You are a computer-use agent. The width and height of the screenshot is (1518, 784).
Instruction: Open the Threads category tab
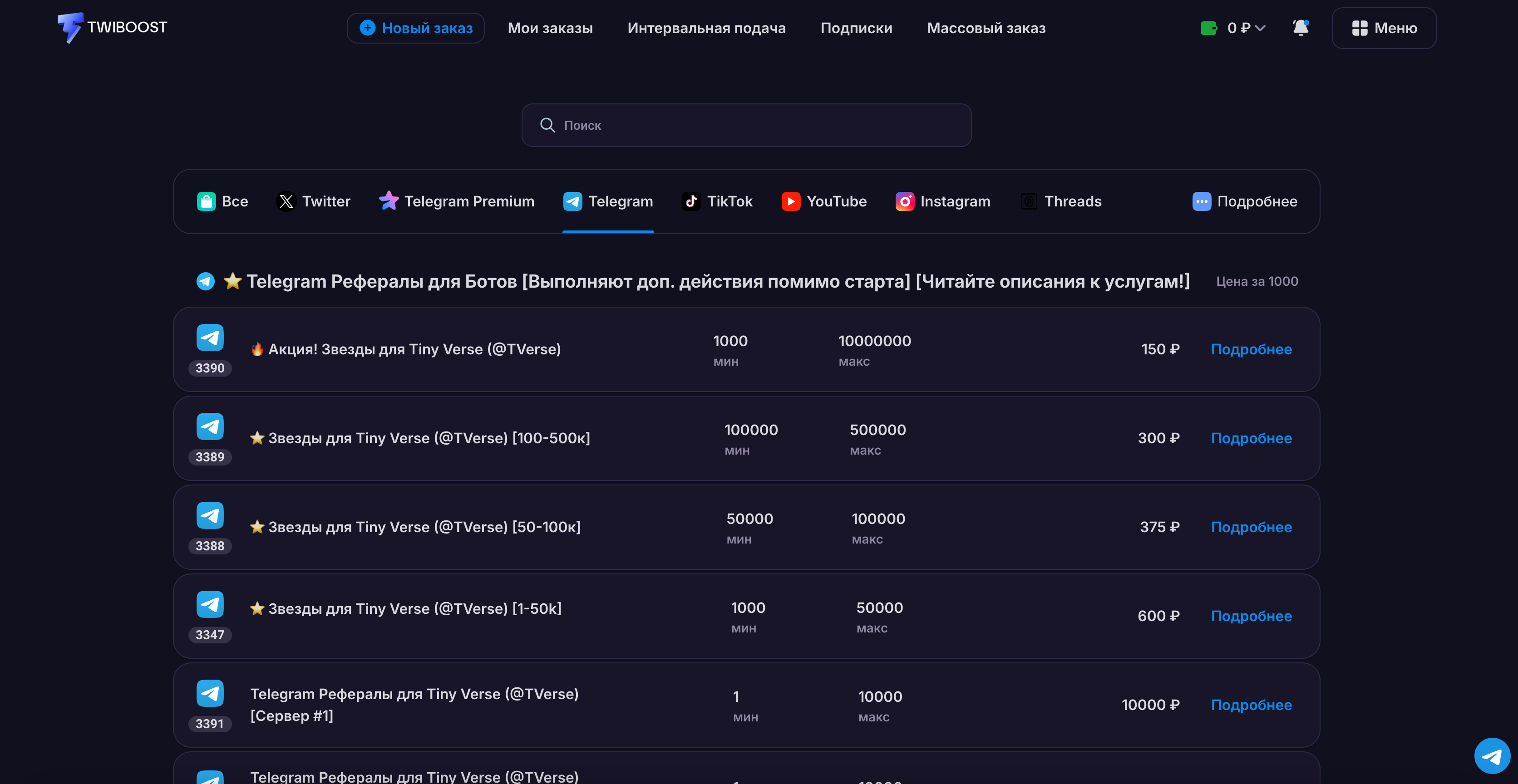point(1061,201)
